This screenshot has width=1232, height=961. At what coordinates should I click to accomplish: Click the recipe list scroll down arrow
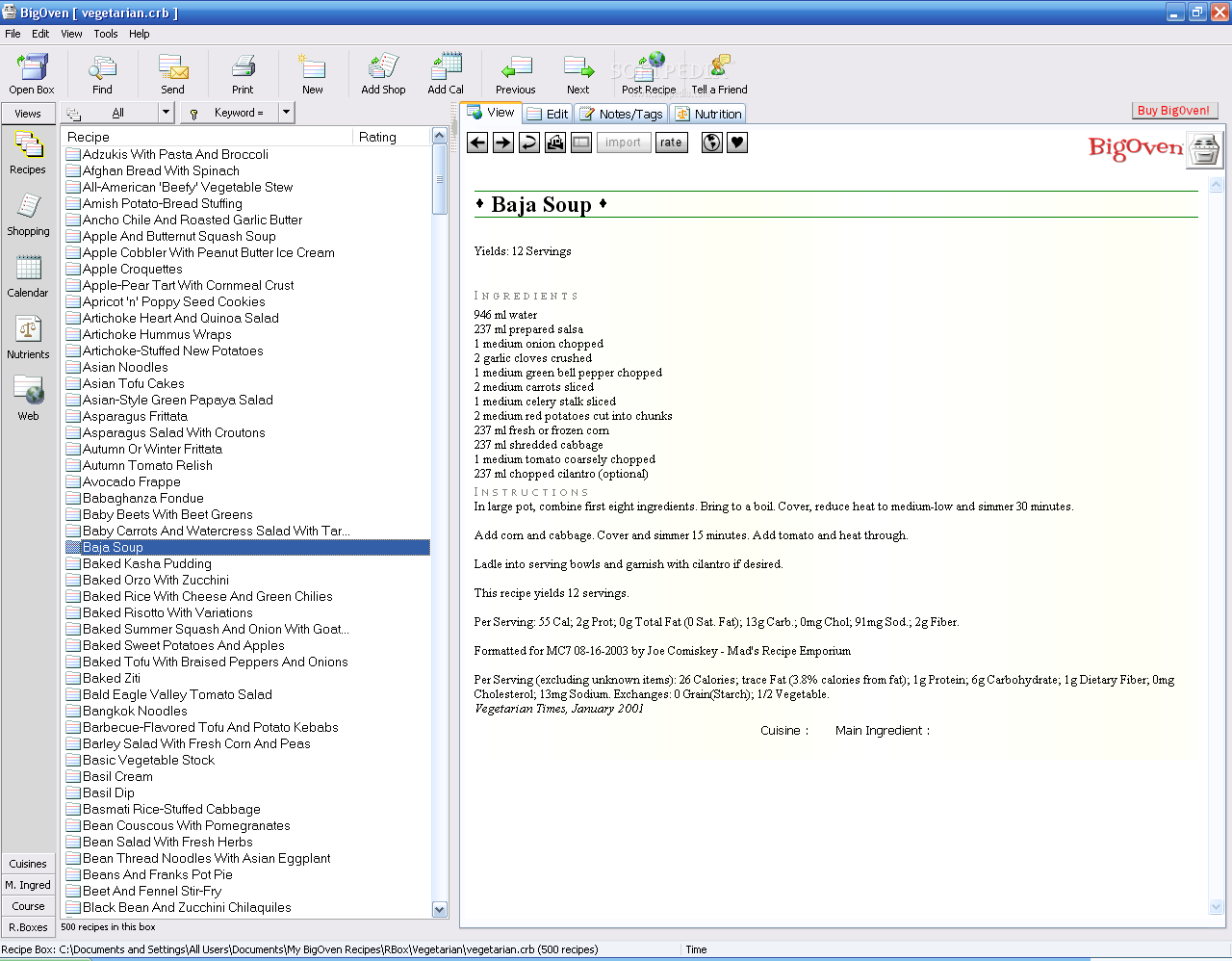(440, 910)
